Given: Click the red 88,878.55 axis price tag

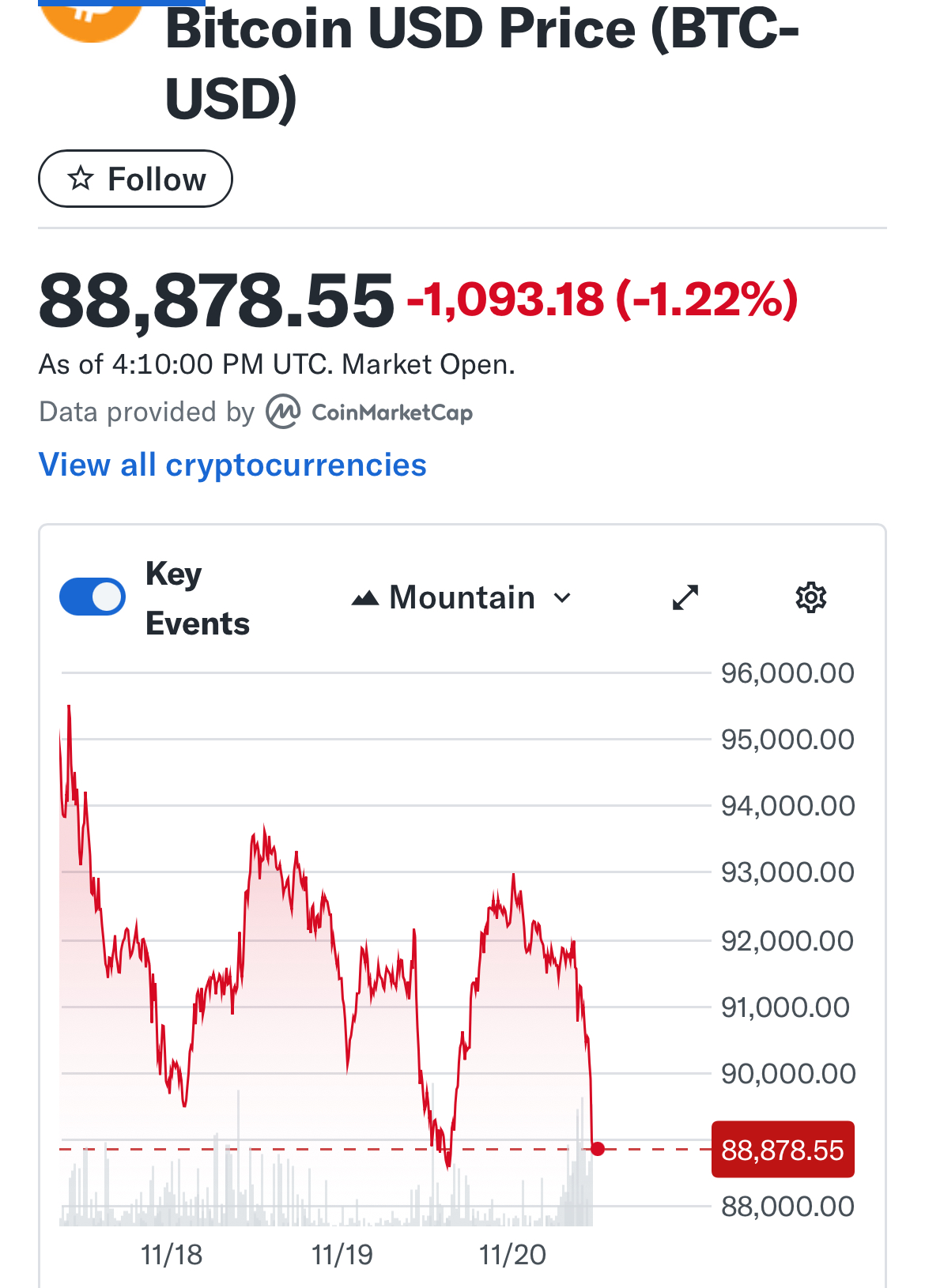Looking at the screenshot, I should click(783, 1150).
